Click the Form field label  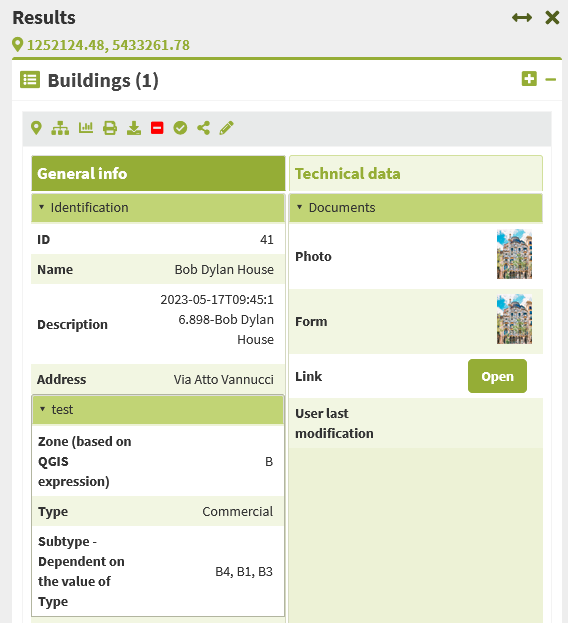pos(311,321)
